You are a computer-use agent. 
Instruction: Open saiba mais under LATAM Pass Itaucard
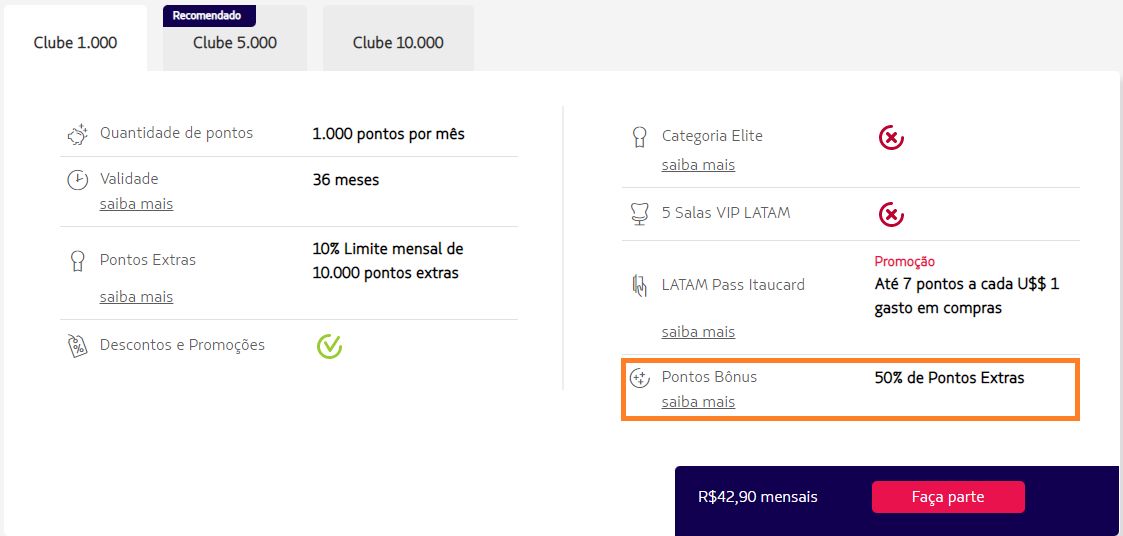coord(698,332)
